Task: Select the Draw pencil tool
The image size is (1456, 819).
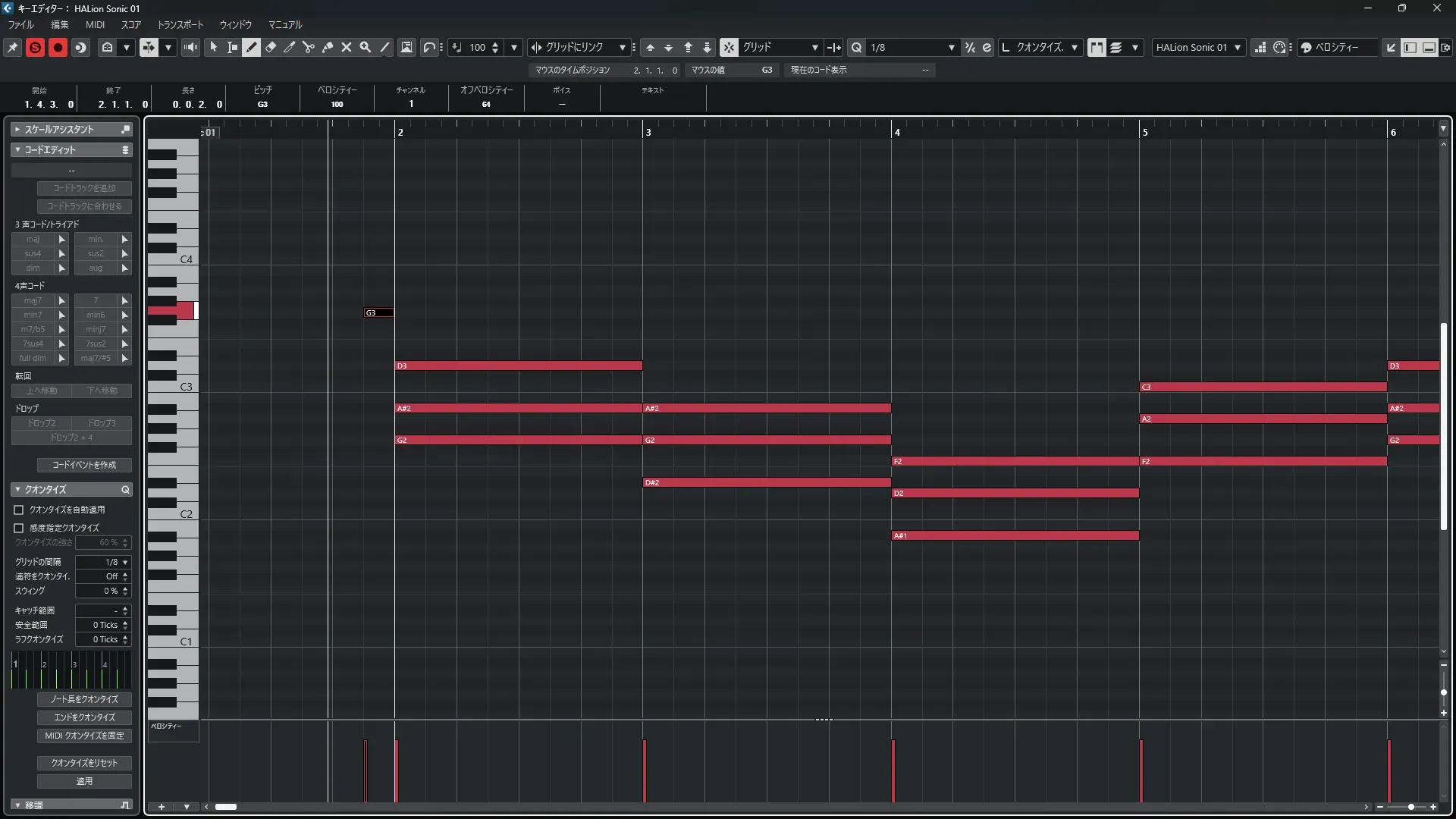Action: pyautogui.click(x=252, y=47)
